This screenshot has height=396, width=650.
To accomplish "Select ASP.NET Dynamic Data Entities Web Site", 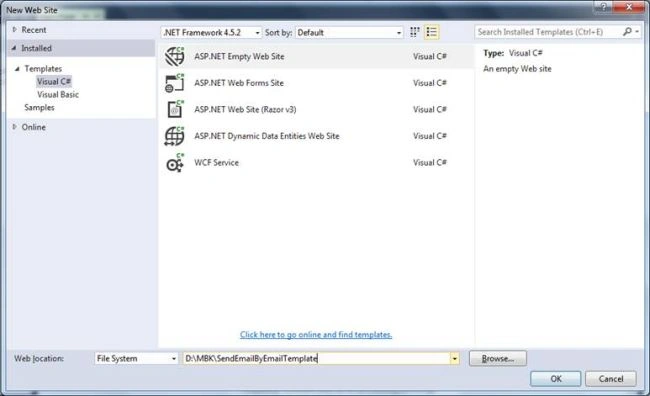I will pos(316,136).
